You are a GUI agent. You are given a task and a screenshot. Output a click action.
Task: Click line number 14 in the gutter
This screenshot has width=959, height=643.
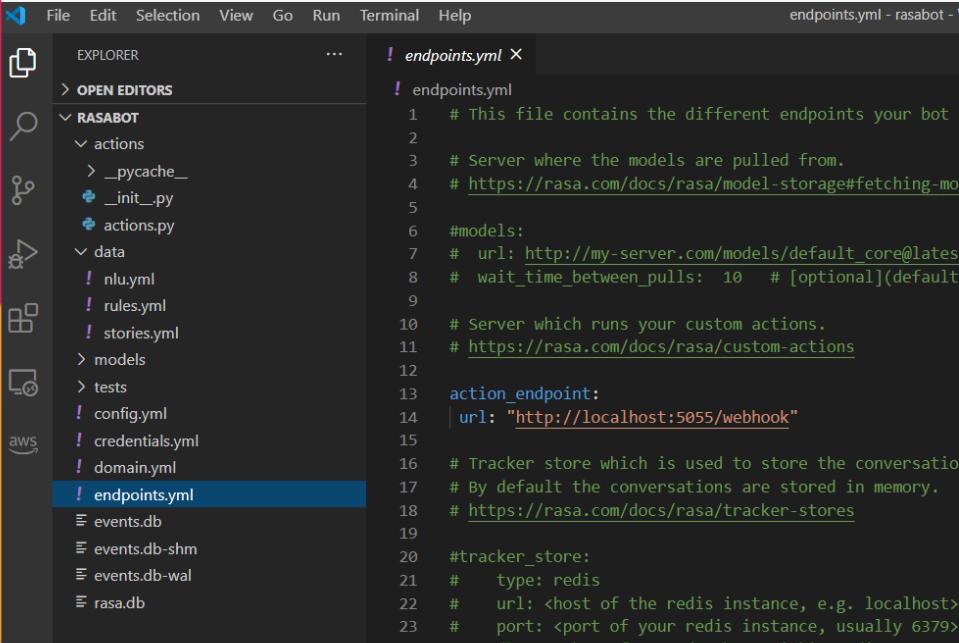click(408, 417)
